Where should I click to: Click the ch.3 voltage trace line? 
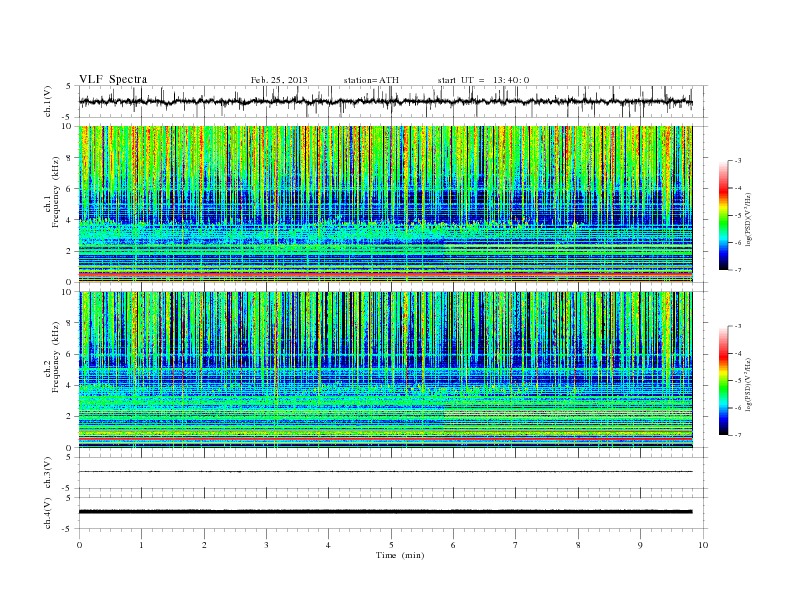click(385, 472)
